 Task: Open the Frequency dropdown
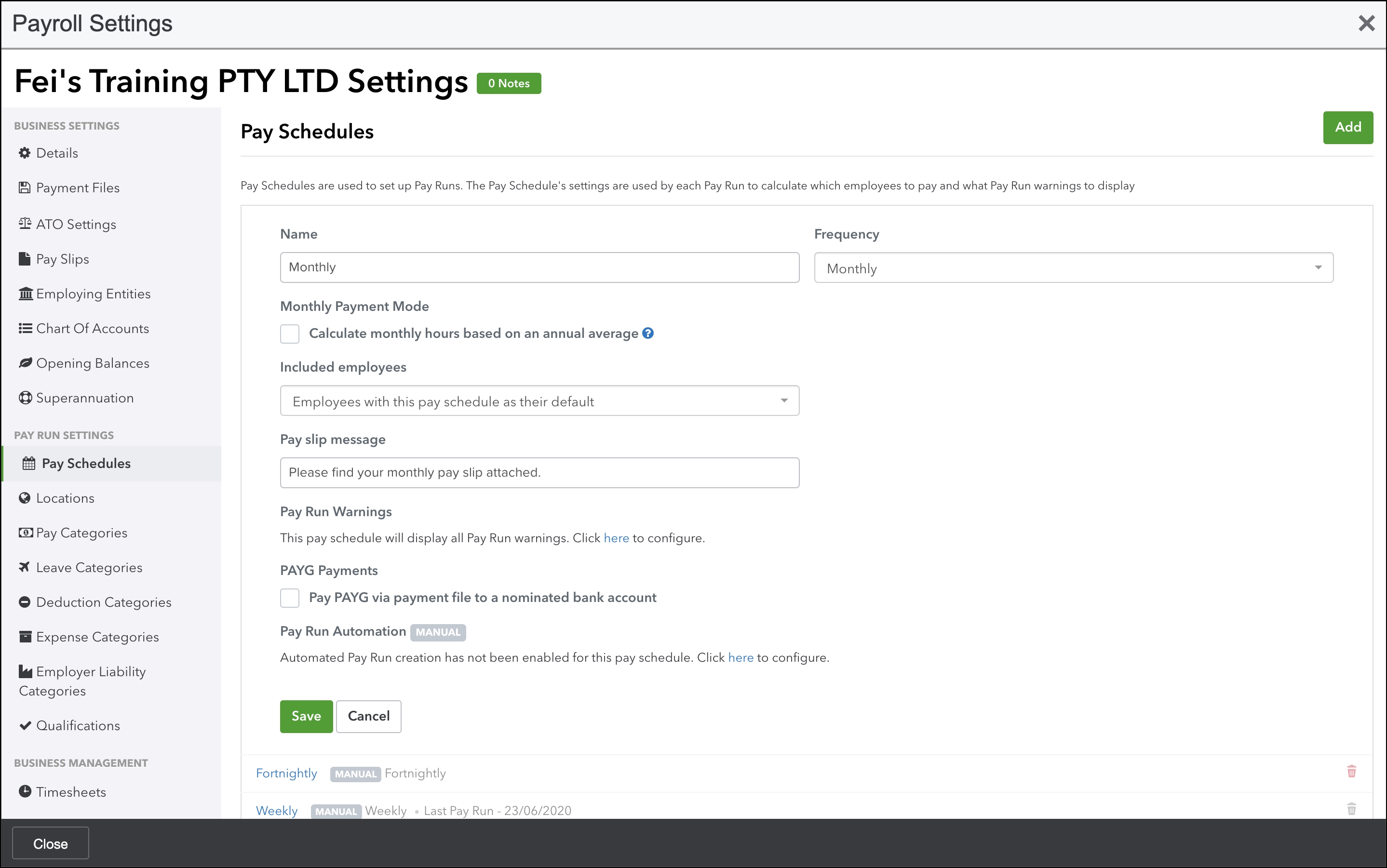[1073, 267]
